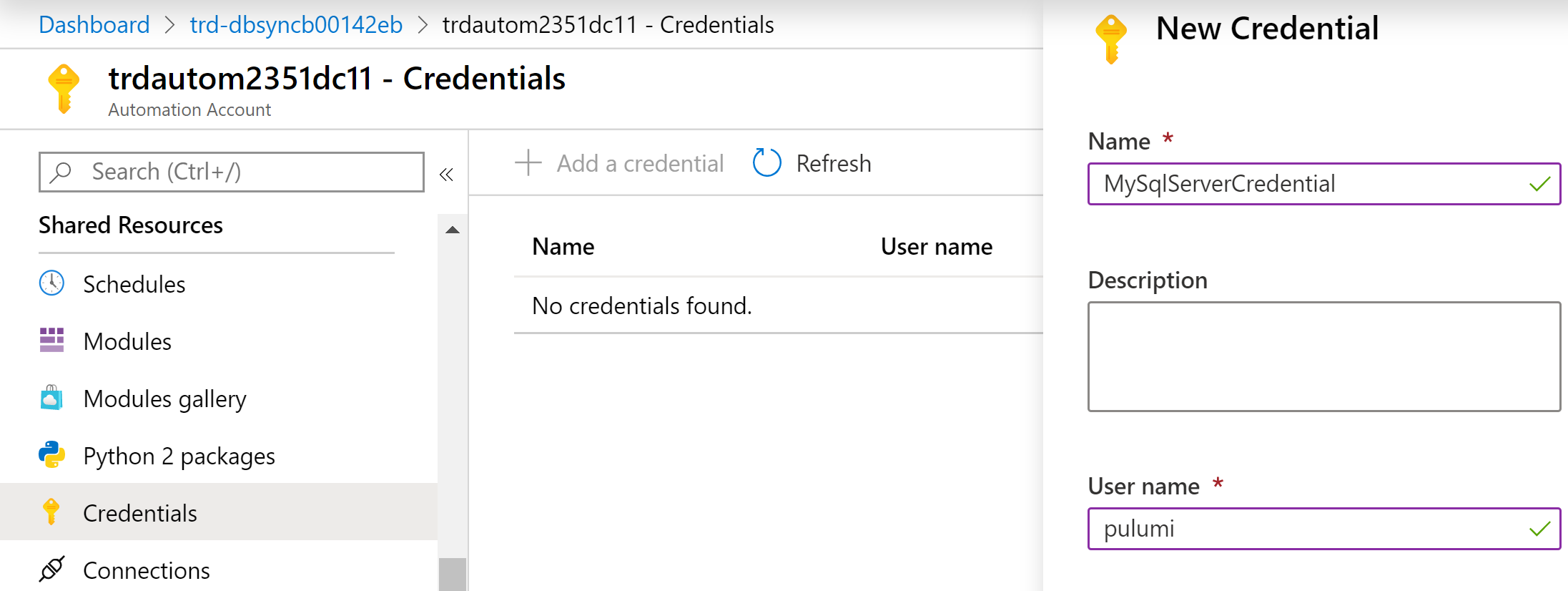Click the Credentials key icon in sidebar
This screenshot has width=1568, height=591.
(51, 512)
